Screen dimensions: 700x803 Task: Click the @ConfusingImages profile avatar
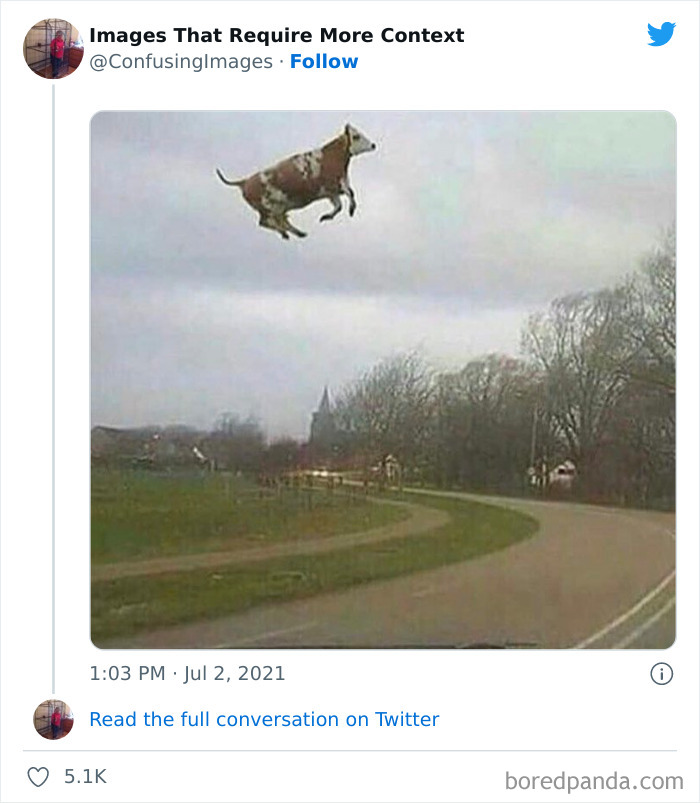[52, 48]
